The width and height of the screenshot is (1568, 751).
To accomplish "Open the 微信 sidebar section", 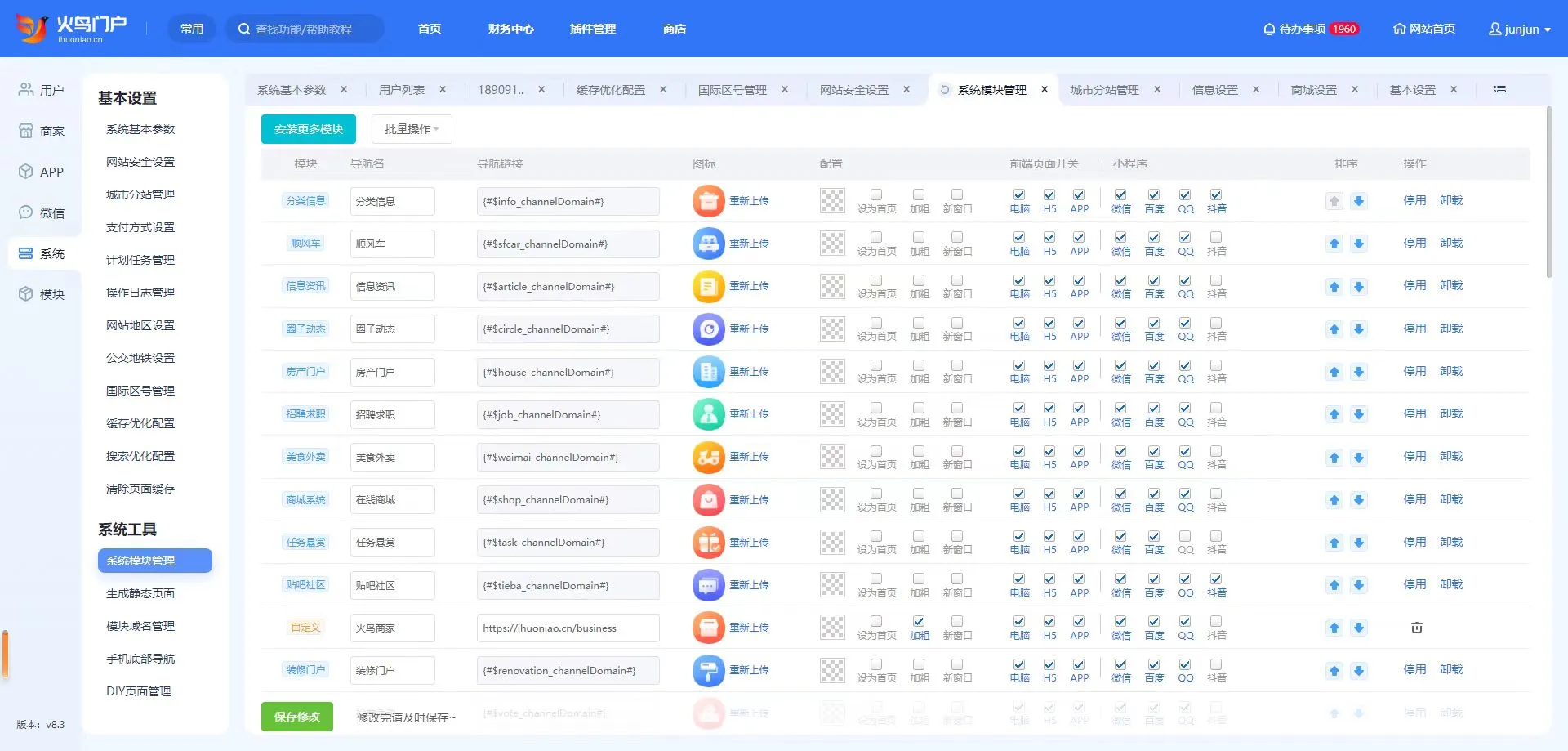I will (42, 212).
